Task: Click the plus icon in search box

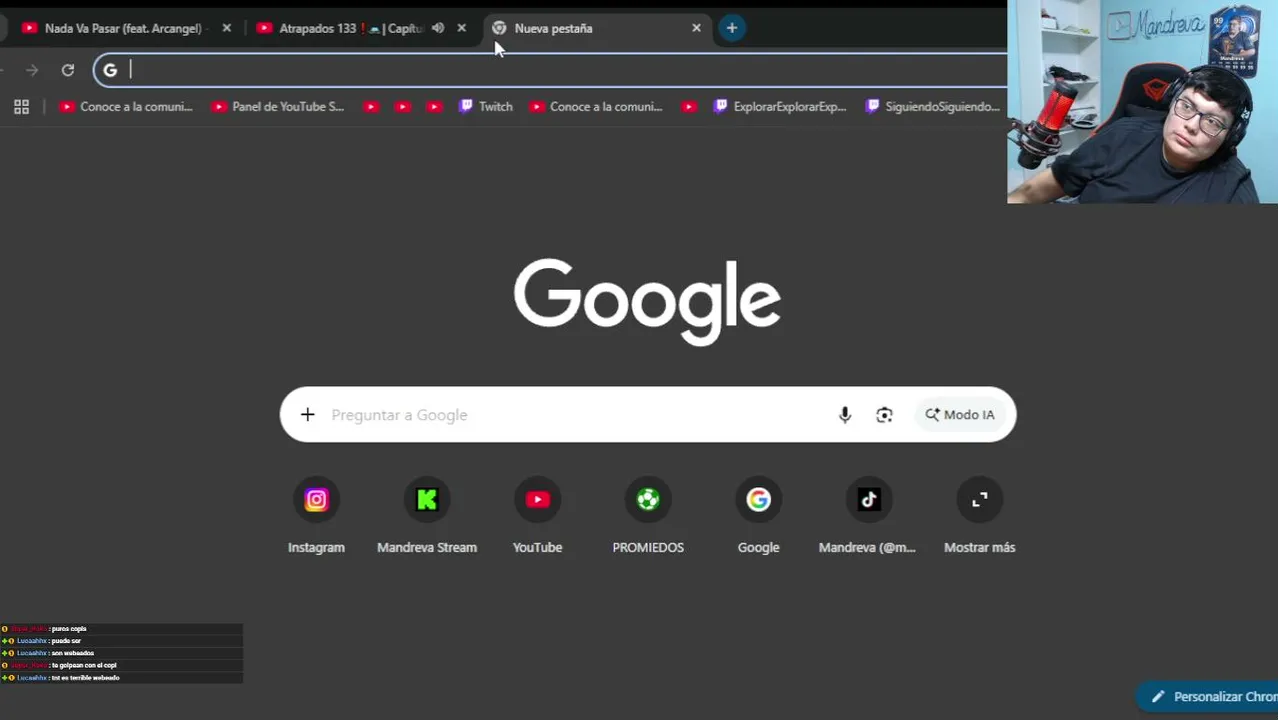Action: (308, 415)
